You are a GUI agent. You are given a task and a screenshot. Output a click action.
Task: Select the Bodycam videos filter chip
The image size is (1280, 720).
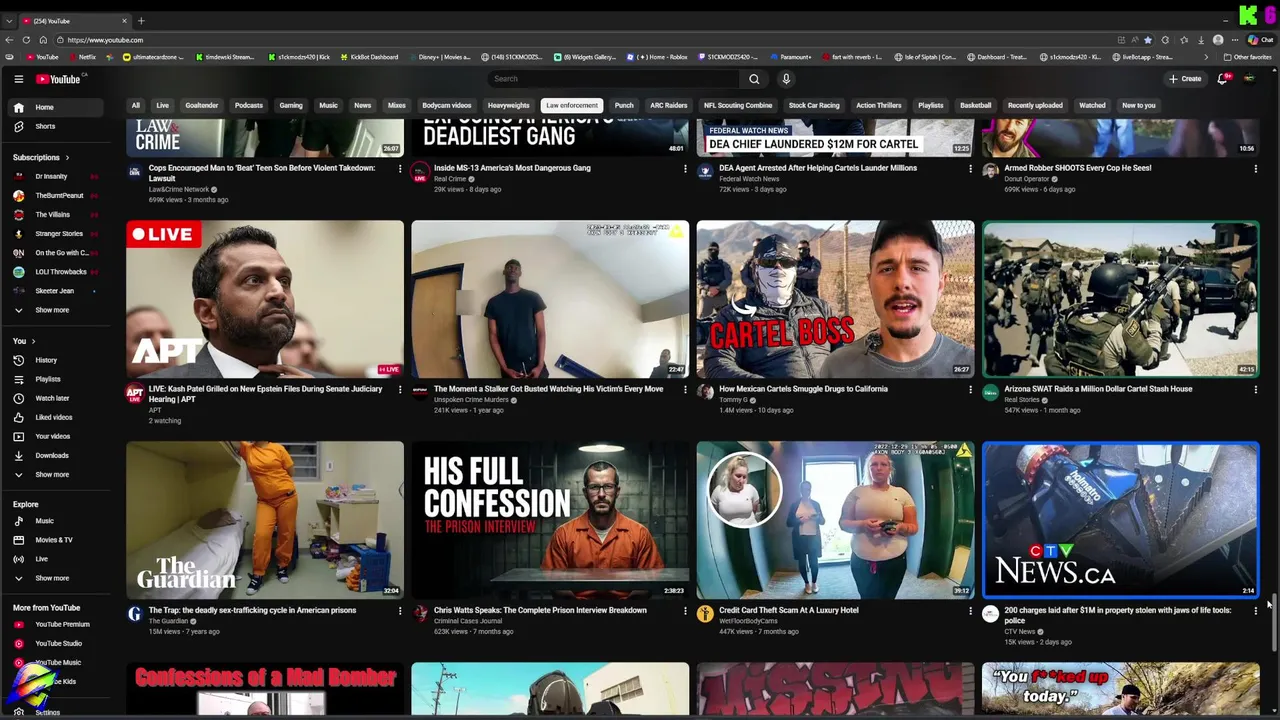447,105
